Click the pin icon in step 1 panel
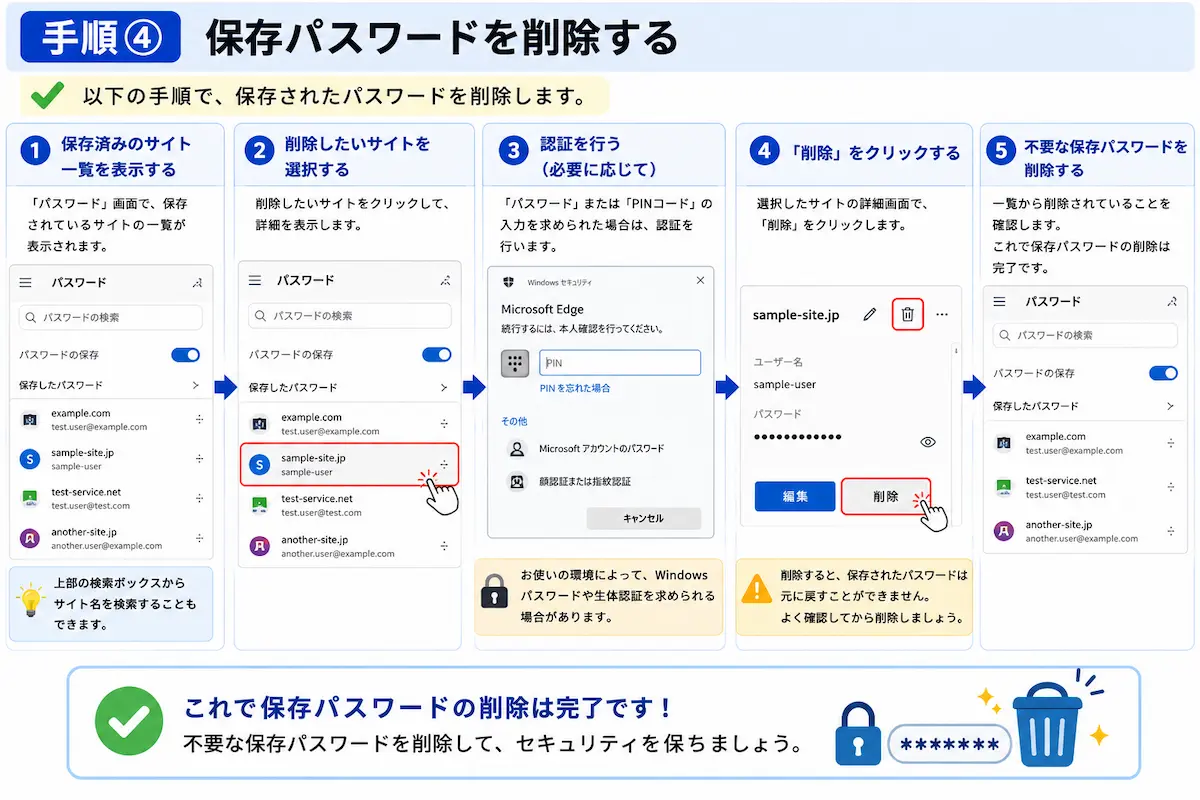The width and height of the screenshot is (1200, 800). [197, 284]
